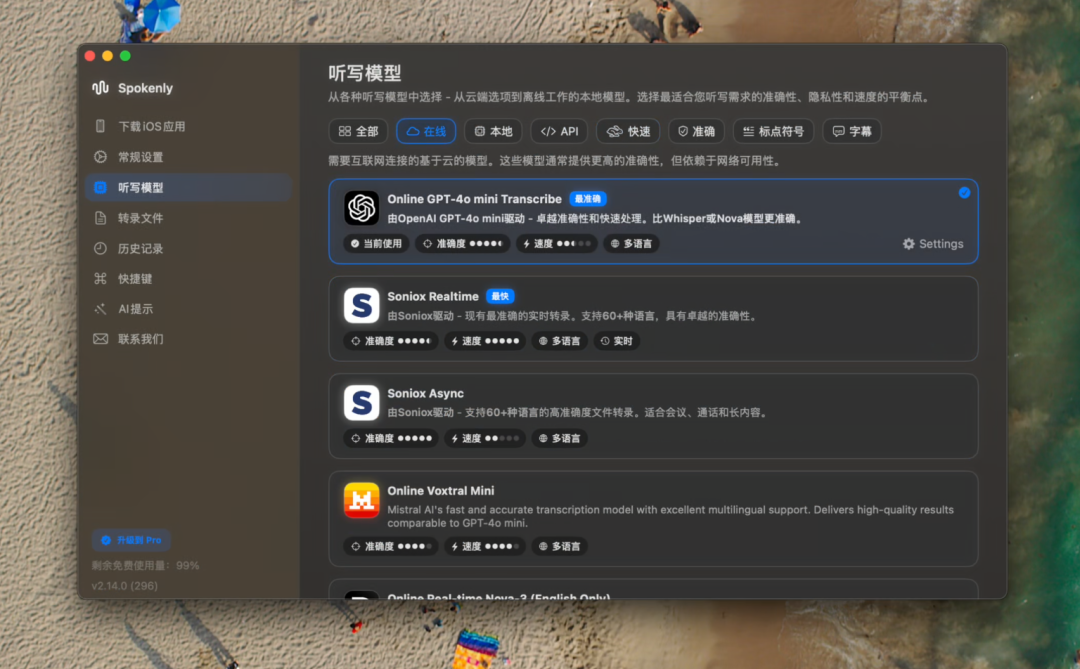Viewport: 1080px width, 669px height.
Task: Click 速度 rating on Soniox Realtime card
Action: 485,341
